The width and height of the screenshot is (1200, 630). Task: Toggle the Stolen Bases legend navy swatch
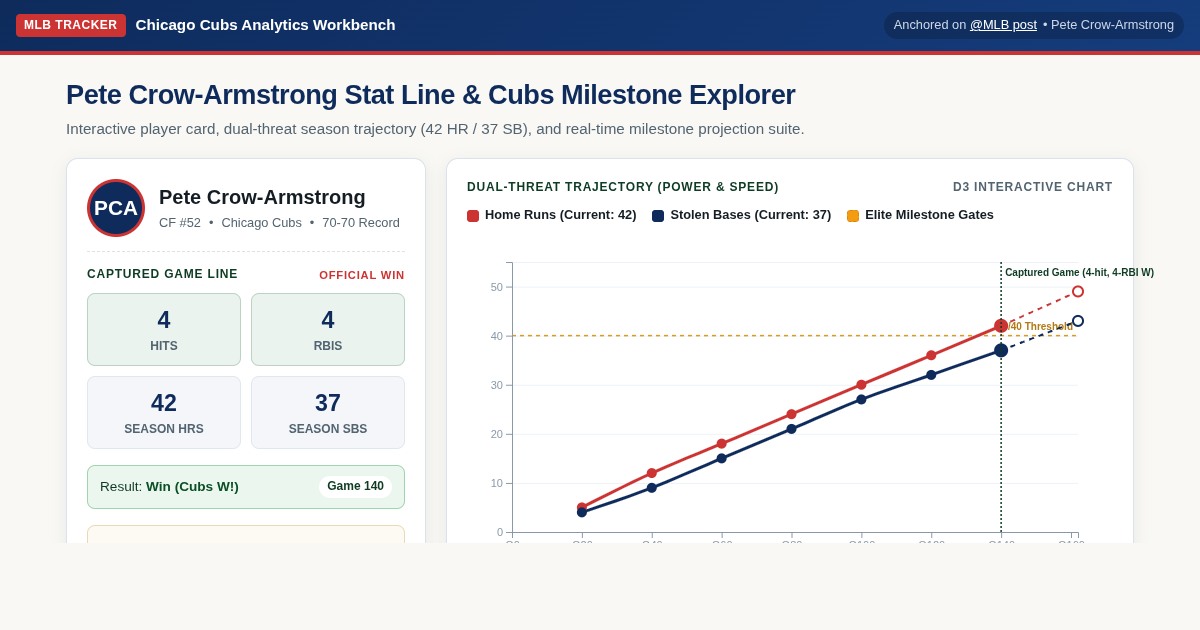(x=658, y=216)
